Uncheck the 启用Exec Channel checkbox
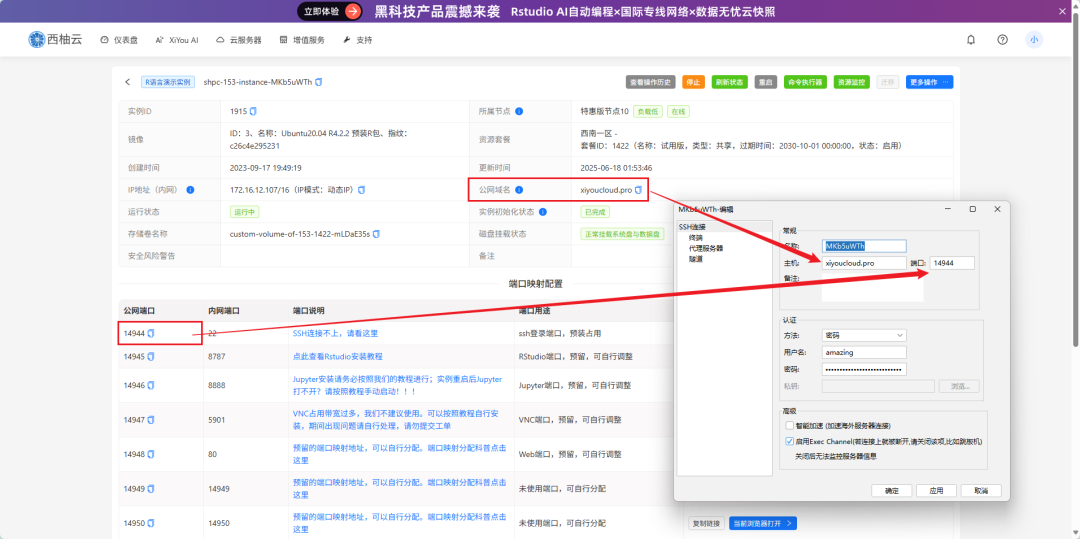 (789, 441)
